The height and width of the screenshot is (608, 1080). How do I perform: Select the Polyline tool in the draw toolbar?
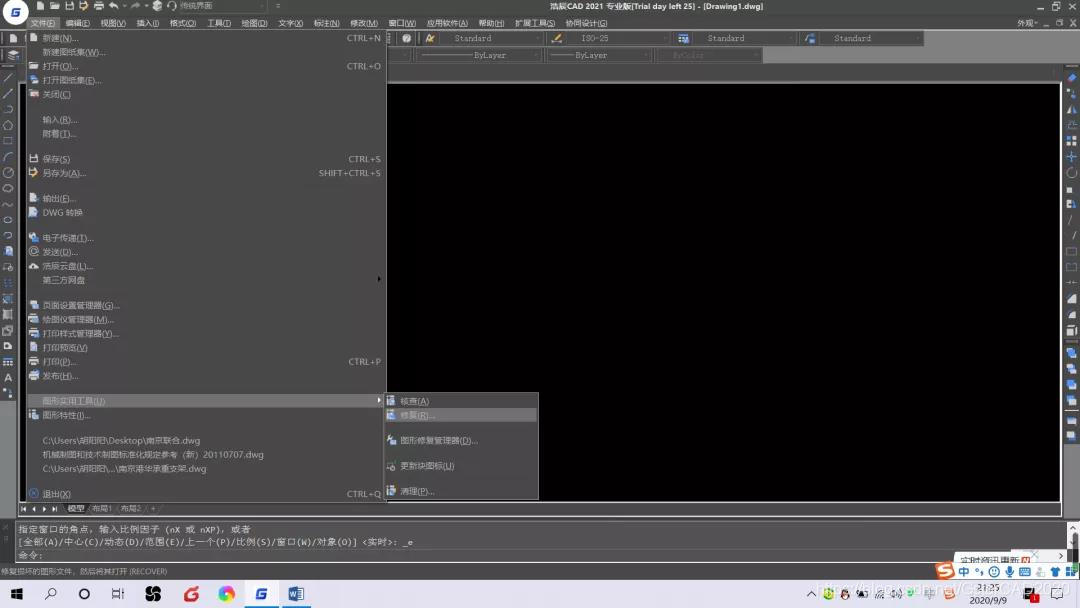pos(8,109)
